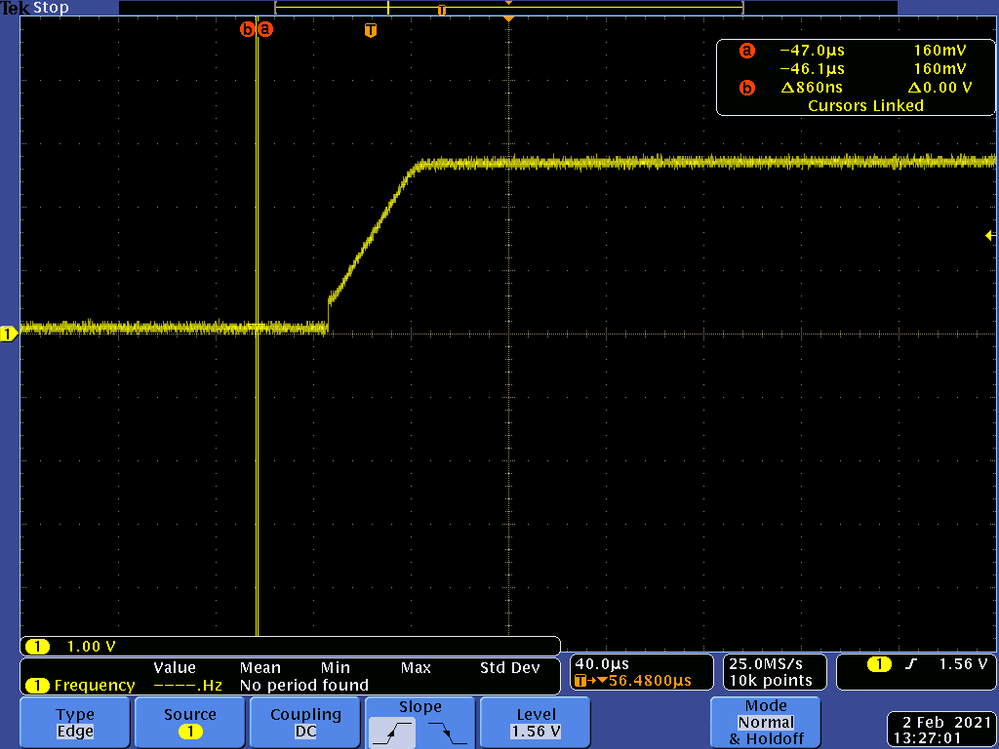Image resolution: width=999 pixels, height=749 pixels.
Task: Click the -47.0µs cursor time value
Action: point(812,50)
